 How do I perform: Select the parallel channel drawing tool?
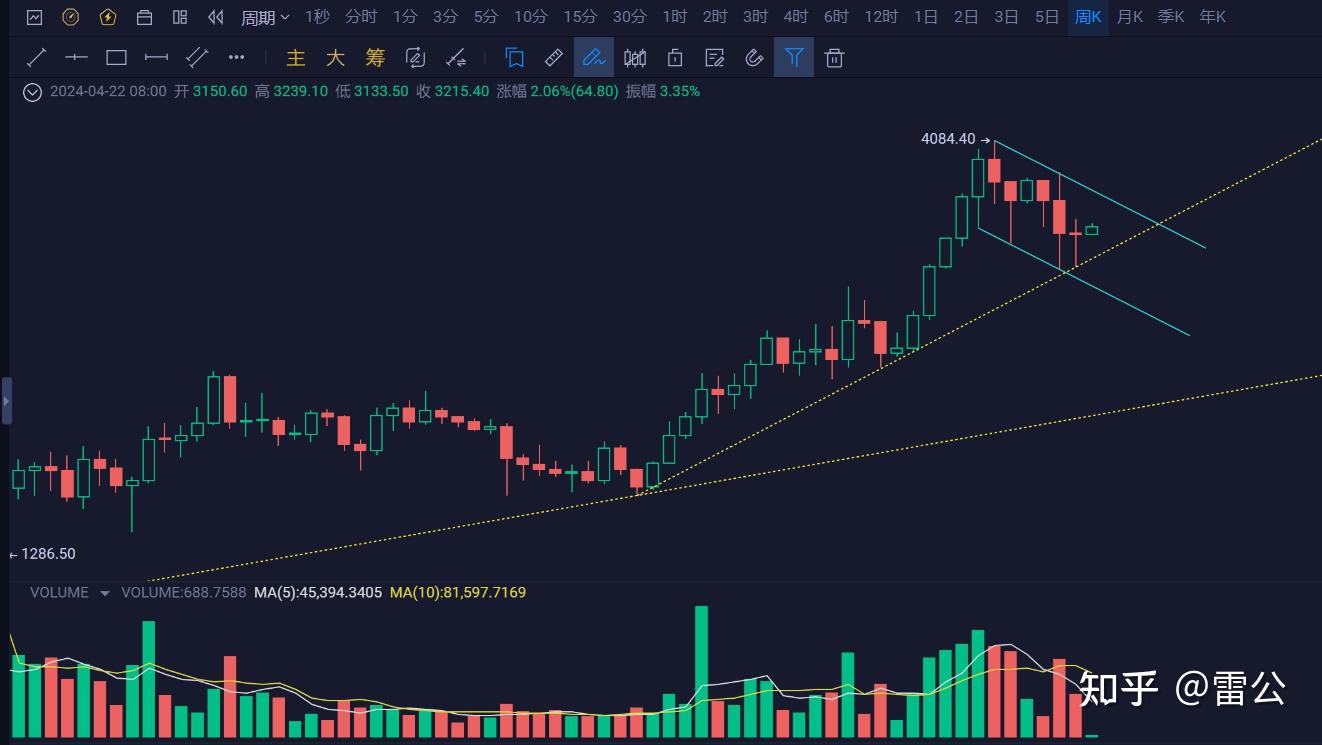tap(197, 58)
